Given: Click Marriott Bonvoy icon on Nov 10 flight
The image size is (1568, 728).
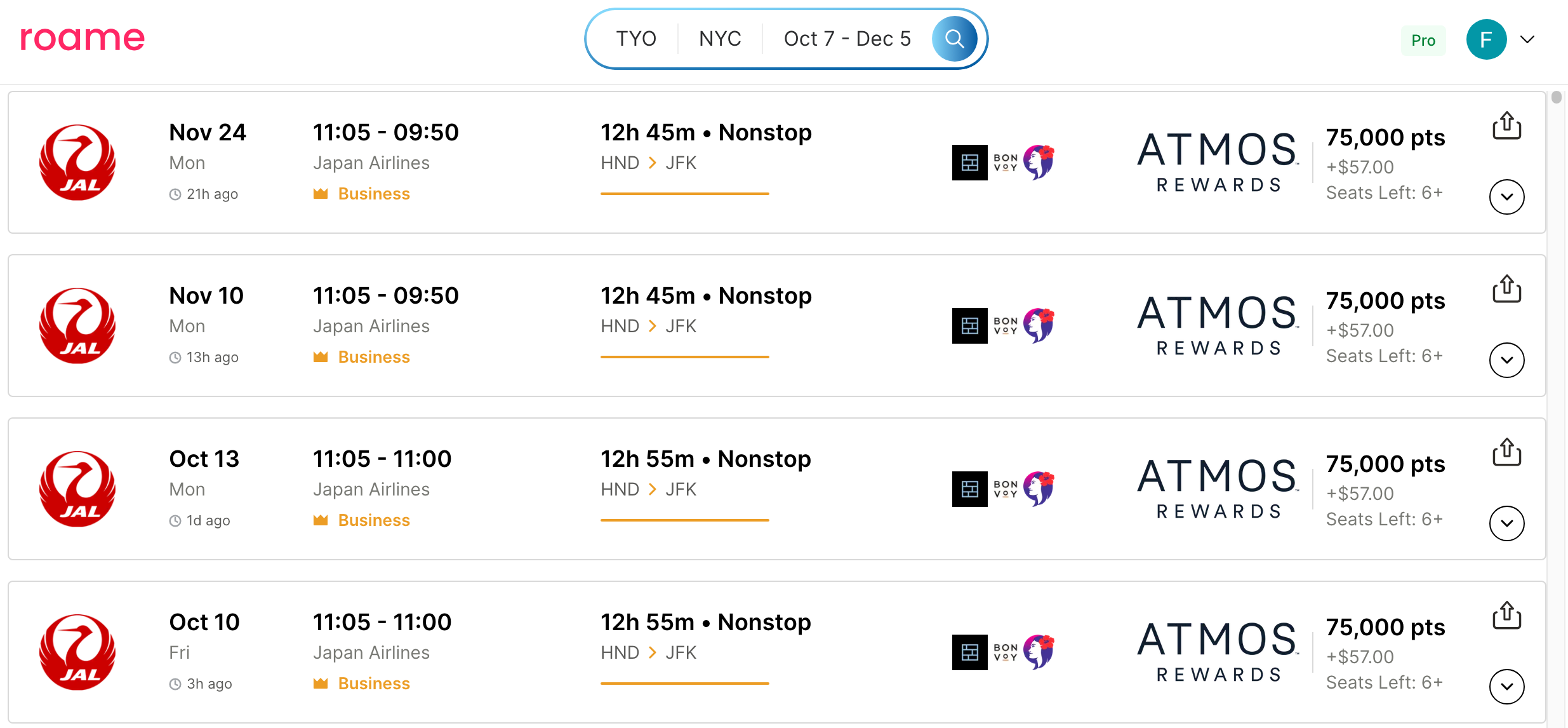Looking at the screenshot, I should pyautogui.click(x=1006, y=326).
